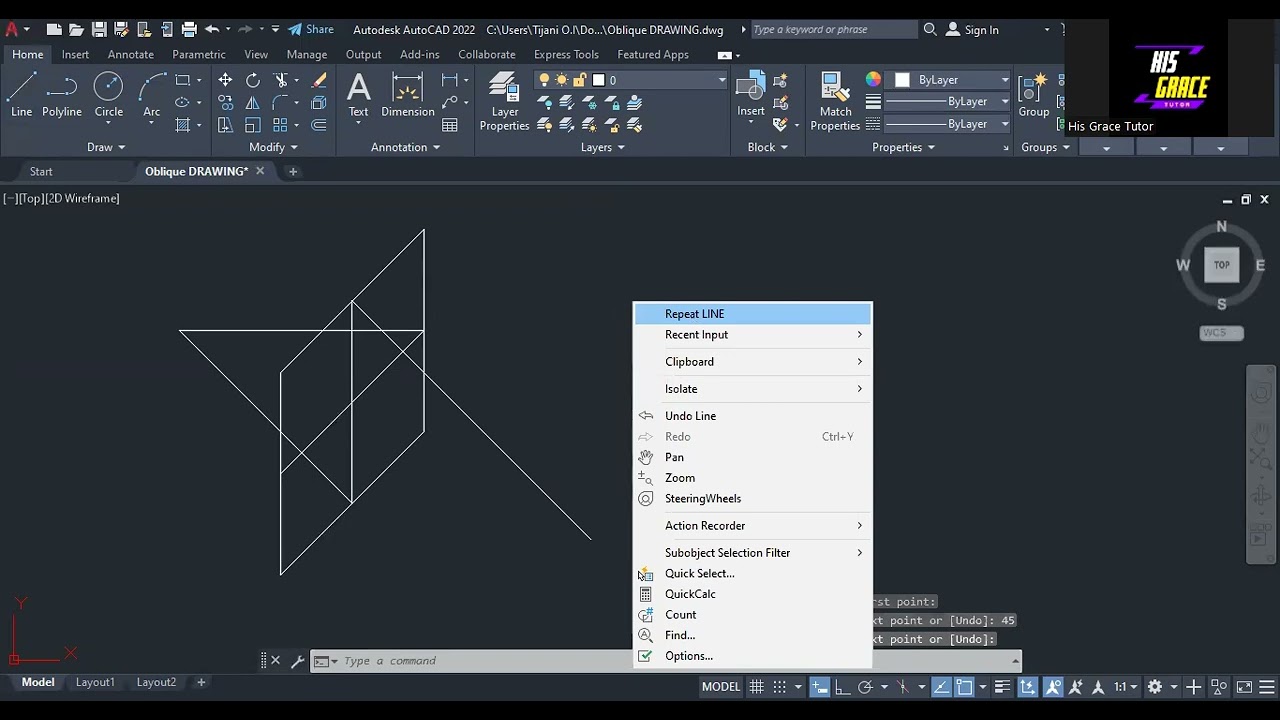The height and width of the screenshot is (720, 1280).
Task: Toggle Dynamic Input in status bar
Action: (820, 687)
